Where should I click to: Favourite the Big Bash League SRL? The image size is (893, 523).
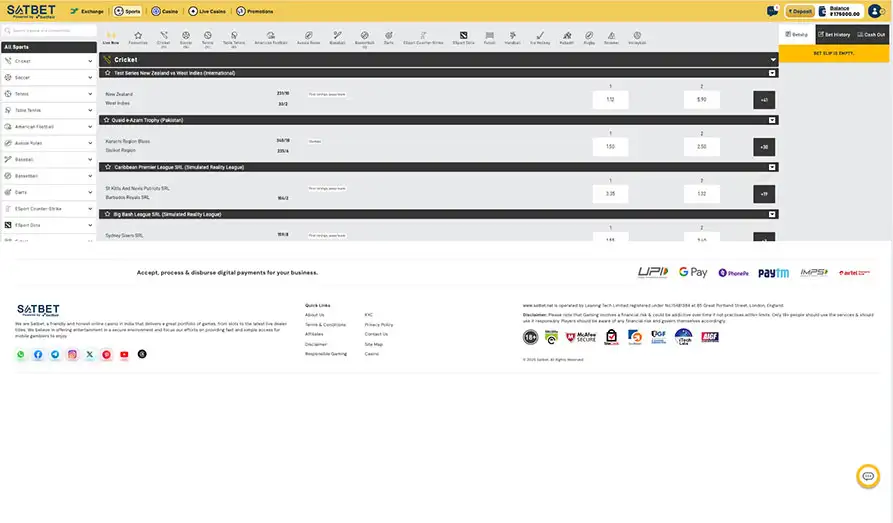(x=108, y=214)
